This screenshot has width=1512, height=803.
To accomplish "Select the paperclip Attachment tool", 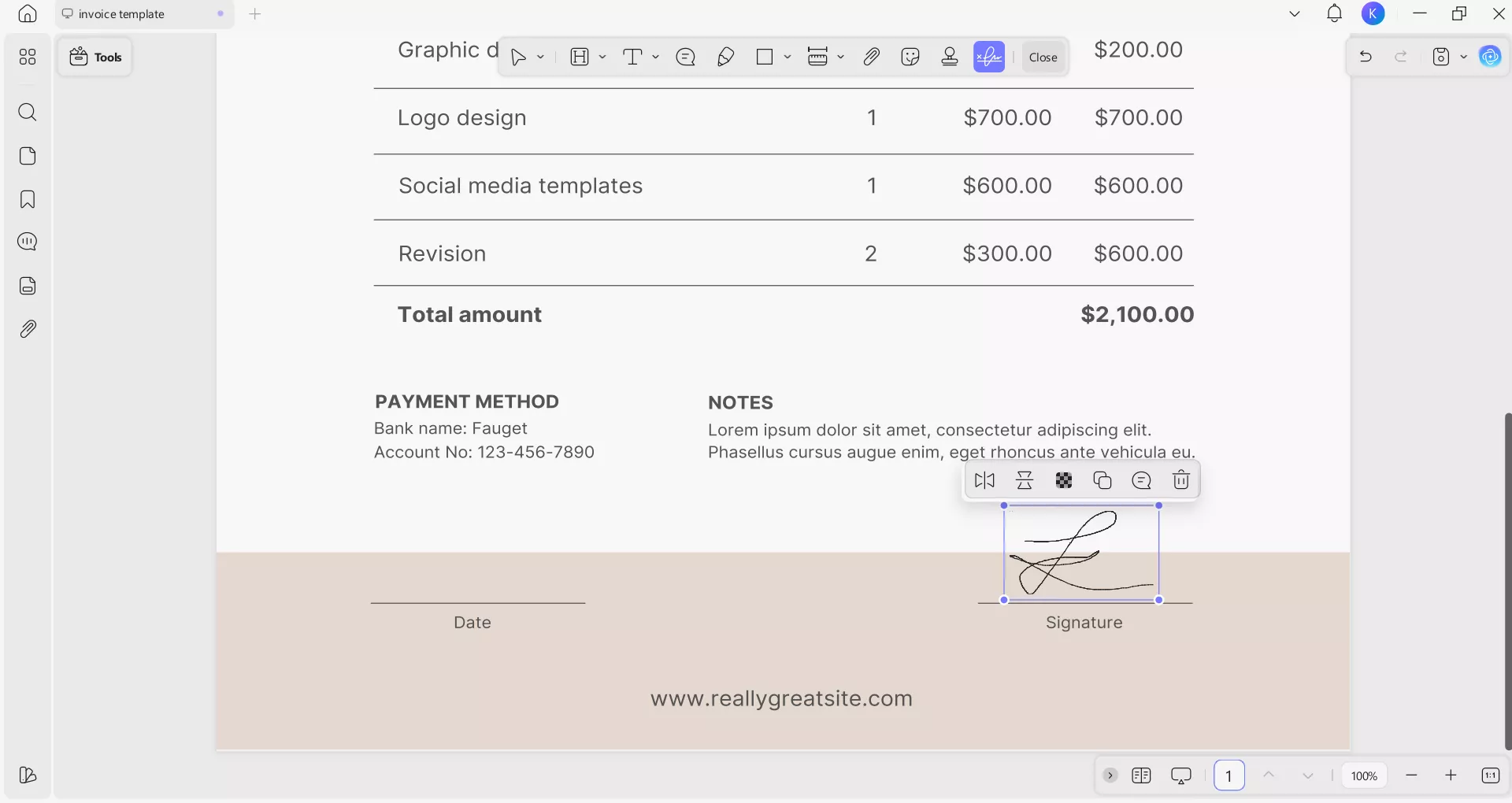I will 871,57.
